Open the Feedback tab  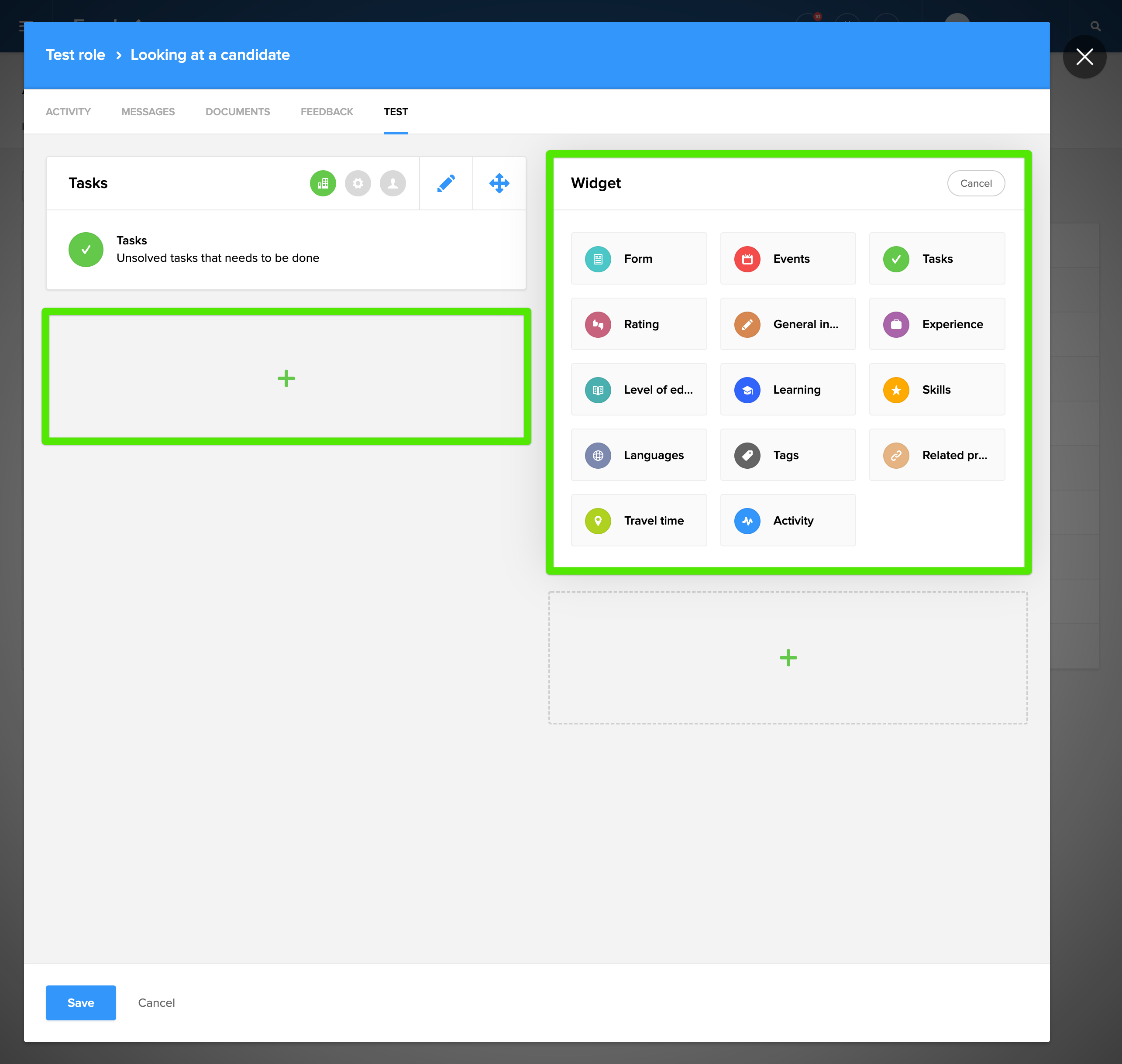[x=327, y=112]
